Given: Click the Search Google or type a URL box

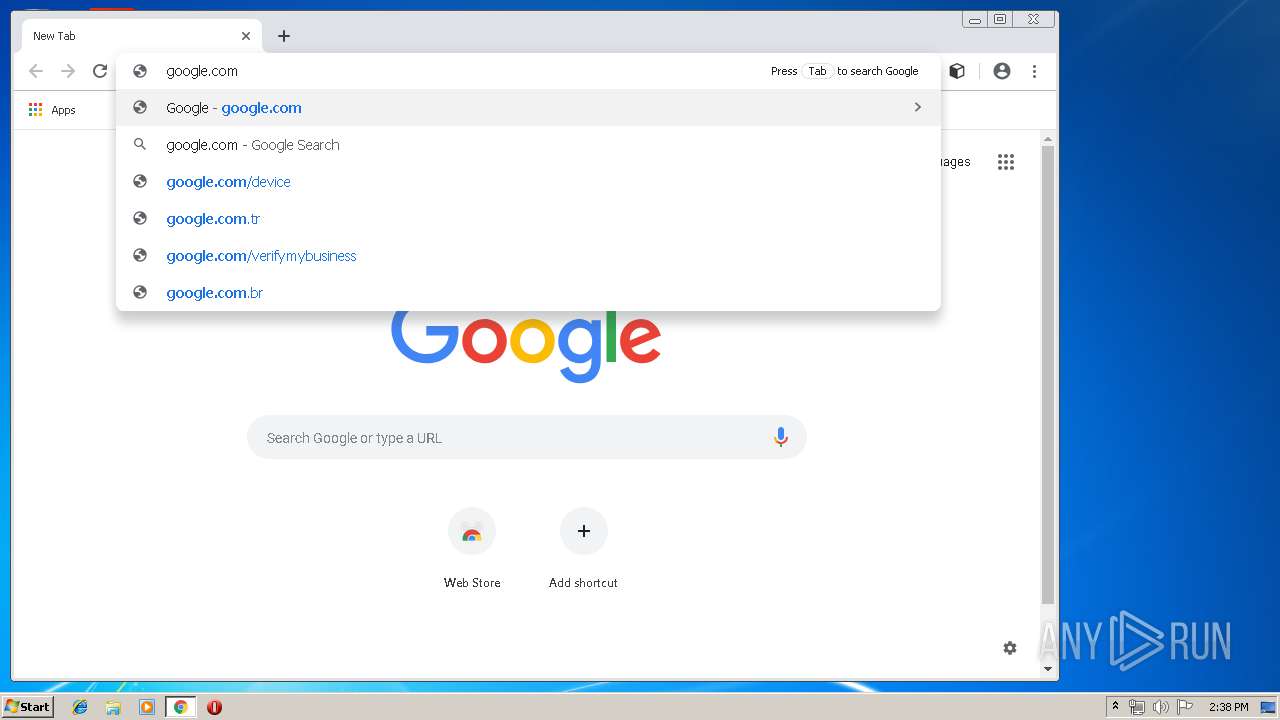Looking at the screenshot, I should [527, 437].
